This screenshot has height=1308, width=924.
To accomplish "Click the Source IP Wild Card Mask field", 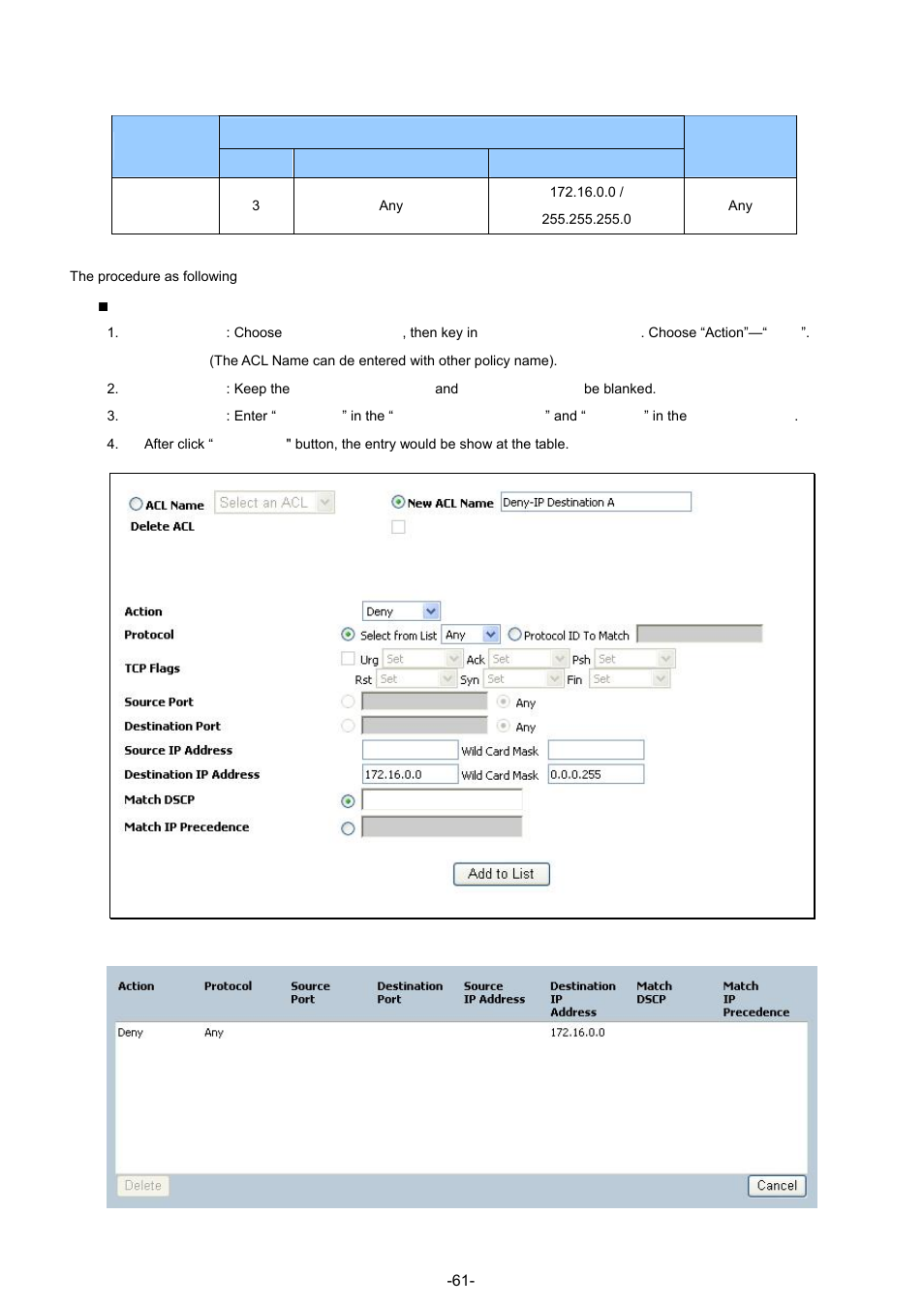I will [x=596, y=750].
